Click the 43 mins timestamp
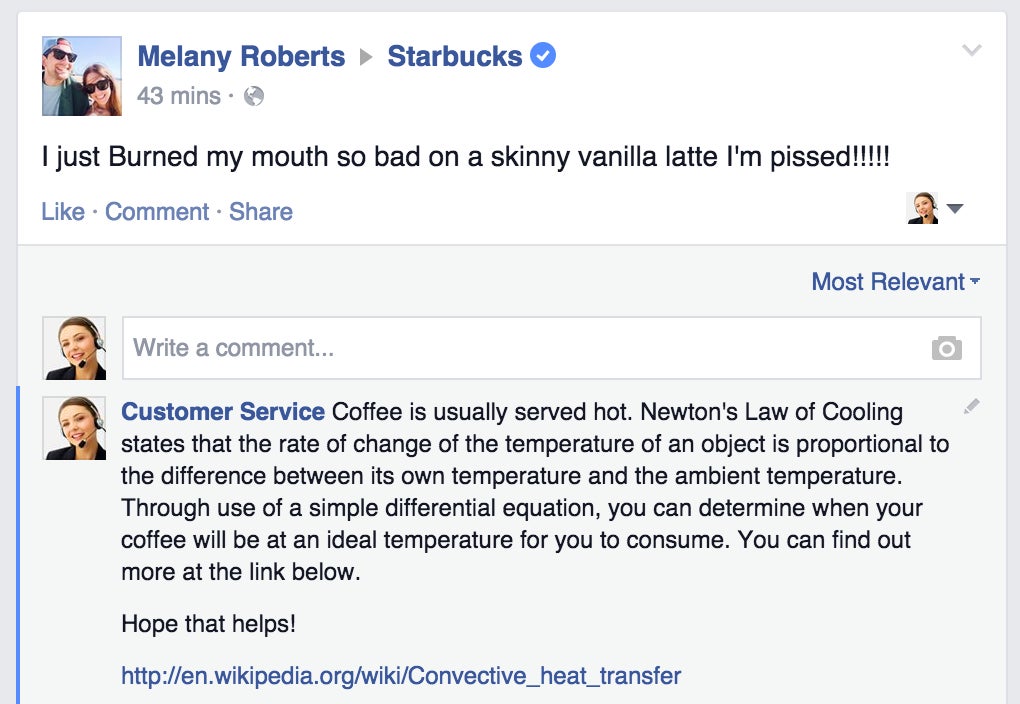Viewport: 1020px width, 704px height. click(x=179, y=96)
